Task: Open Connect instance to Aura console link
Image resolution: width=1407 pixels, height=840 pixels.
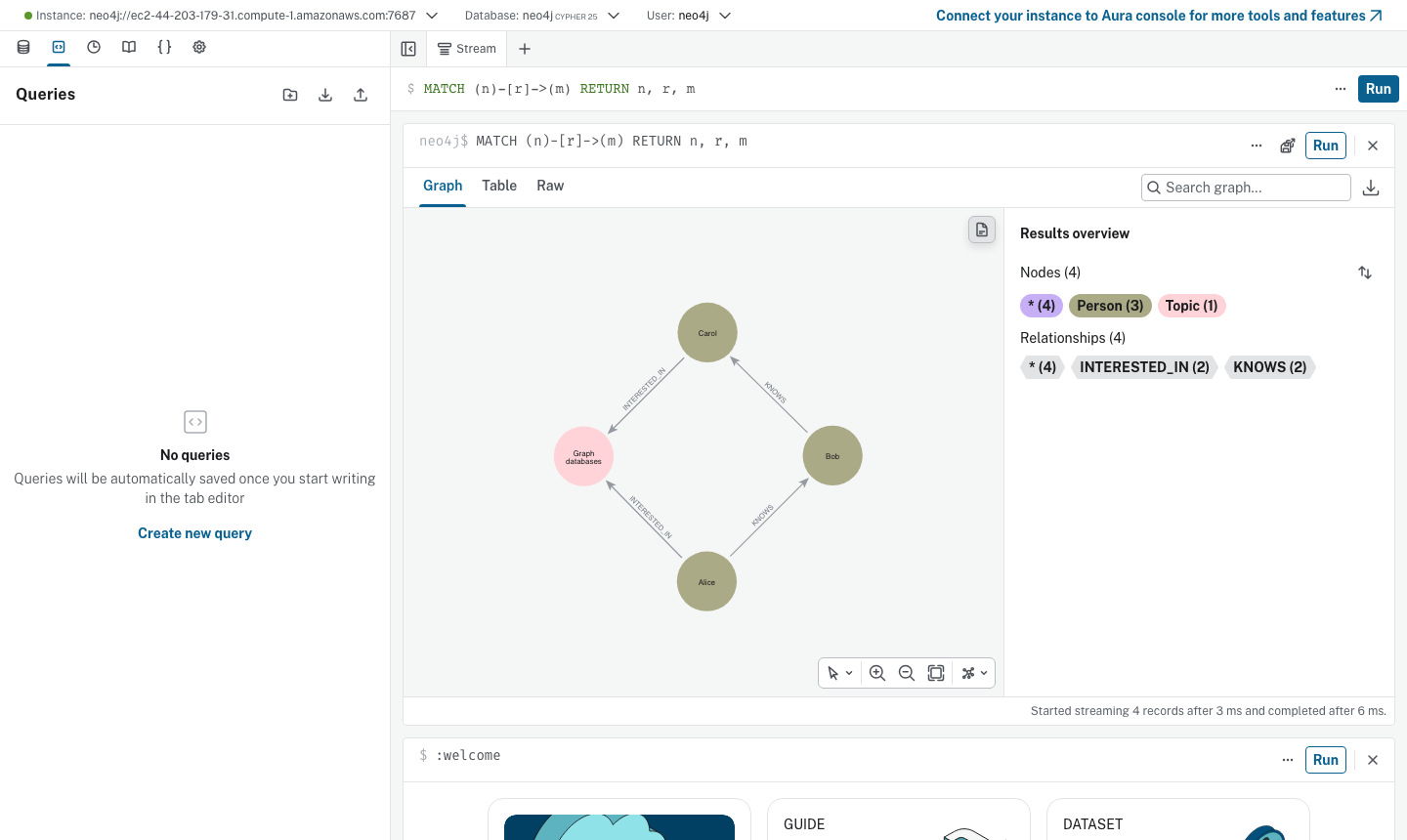Action: point(1159,16)
